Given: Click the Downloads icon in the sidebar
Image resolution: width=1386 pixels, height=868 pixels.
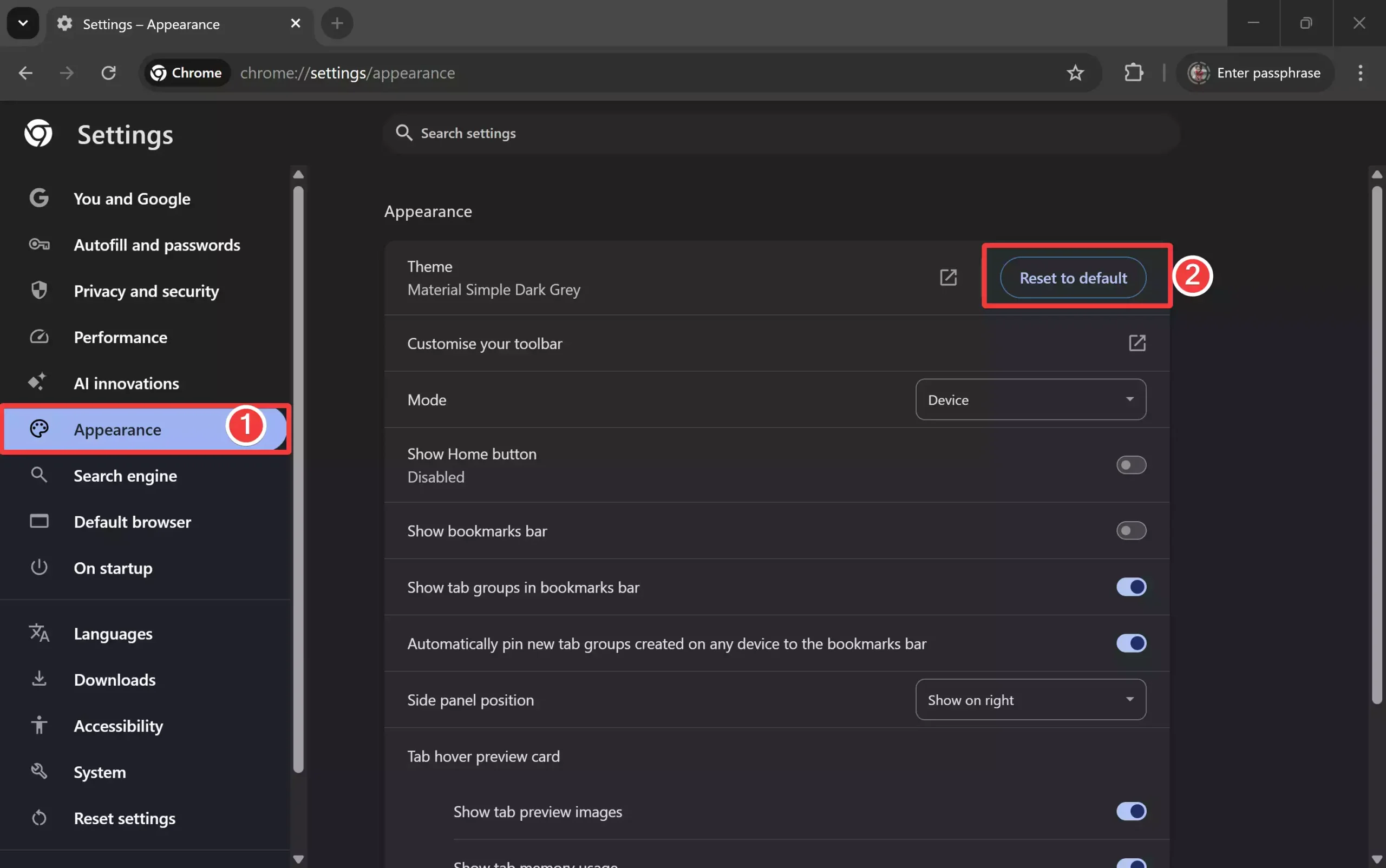Looking at the screenshot, I should pos(38,679).
